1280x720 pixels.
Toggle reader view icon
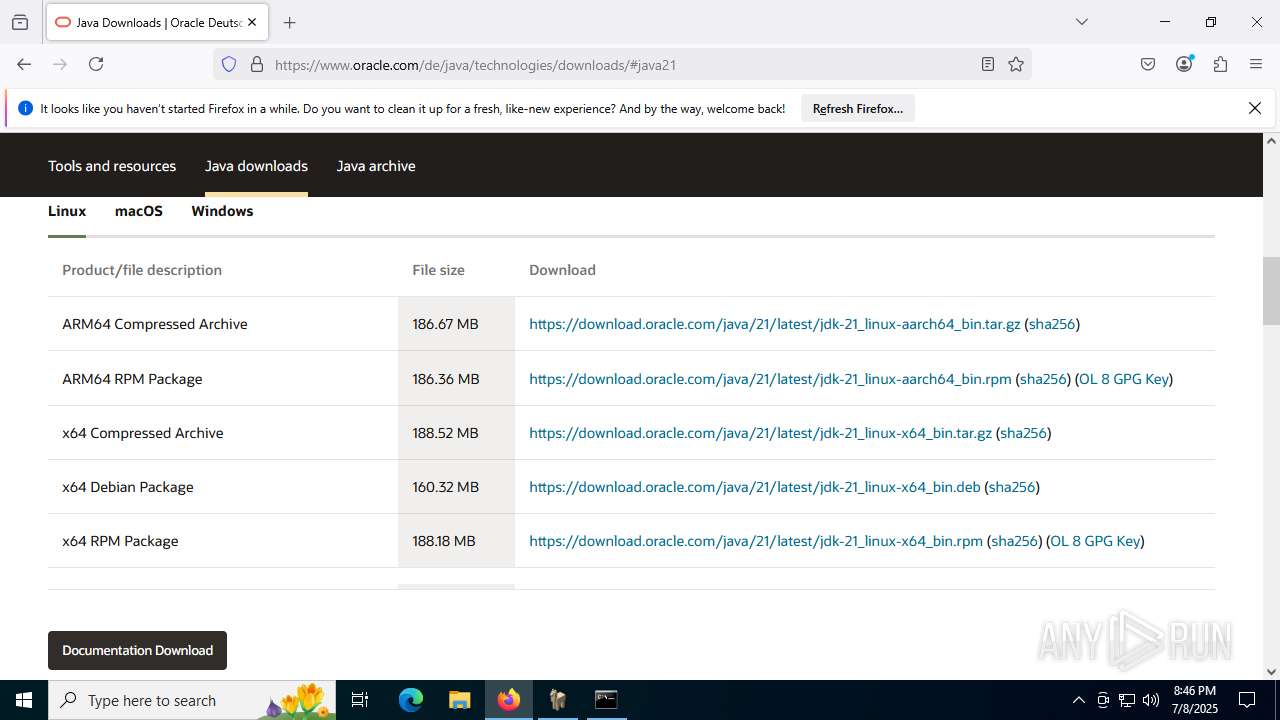988,64
